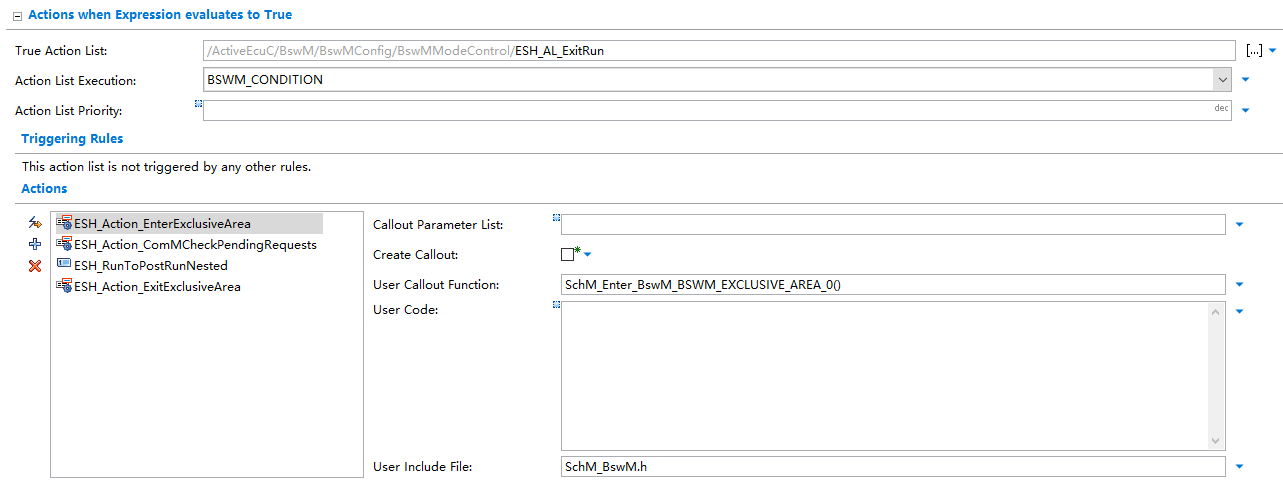1283x484 pixels.
Task: Click User Code scrollbar down arrow
Action: (x=1217, y=441)
